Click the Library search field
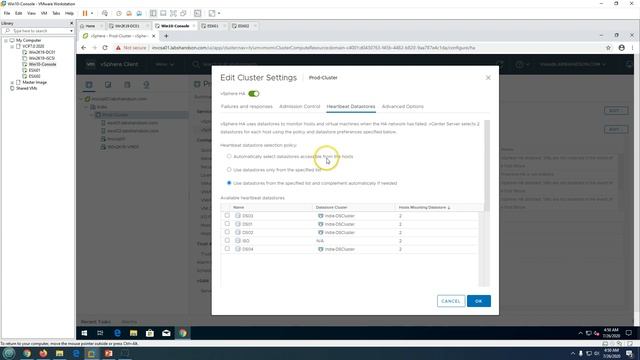The image size is (640, 360). [x=37, y=31]
